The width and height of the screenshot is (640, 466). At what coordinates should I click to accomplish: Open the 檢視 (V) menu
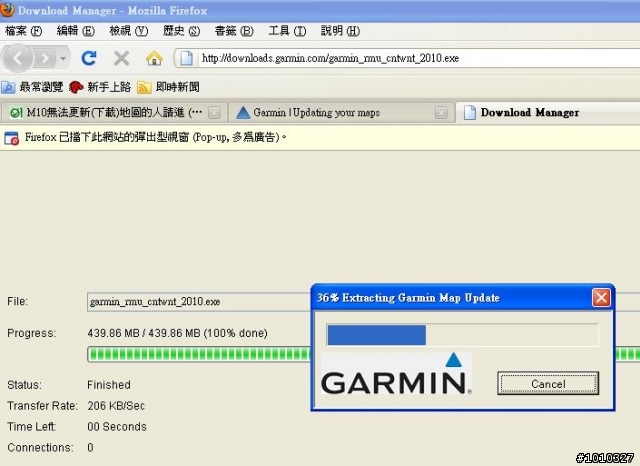129,31
